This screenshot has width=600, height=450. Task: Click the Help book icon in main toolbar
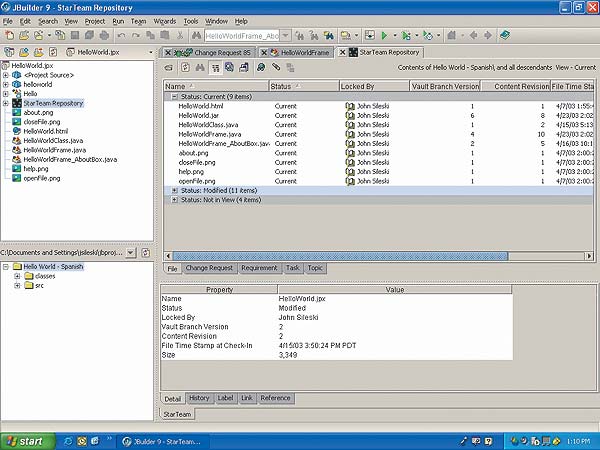click(505, 36)
